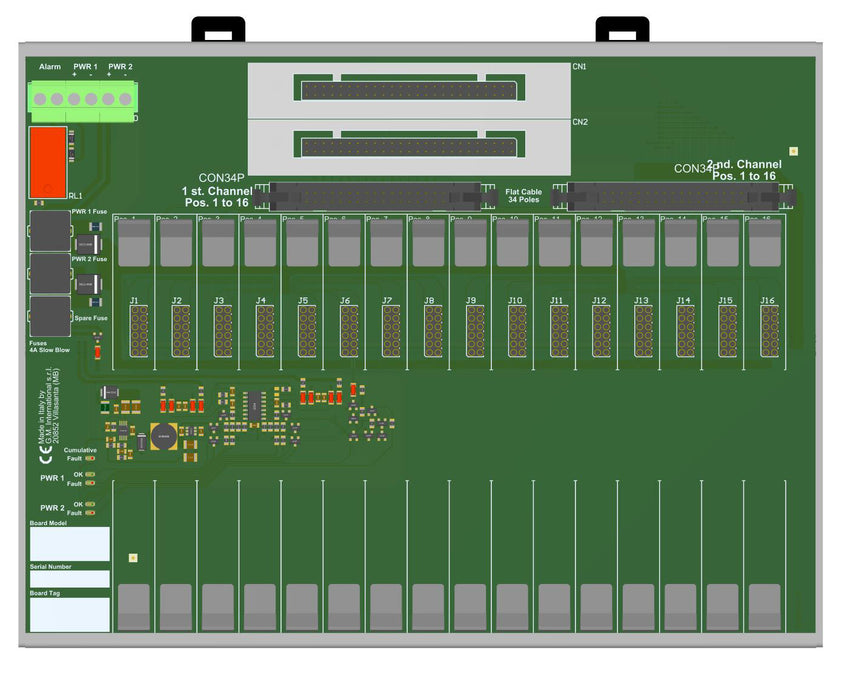Select the green Alarm/PWR terminal block

(83, 100)
